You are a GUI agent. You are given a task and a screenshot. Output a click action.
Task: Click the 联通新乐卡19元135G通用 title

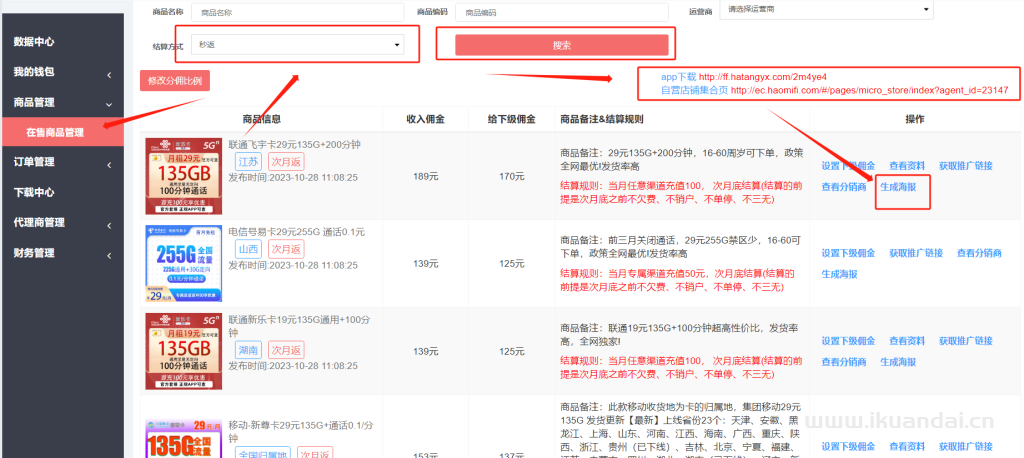click(300, 326)
